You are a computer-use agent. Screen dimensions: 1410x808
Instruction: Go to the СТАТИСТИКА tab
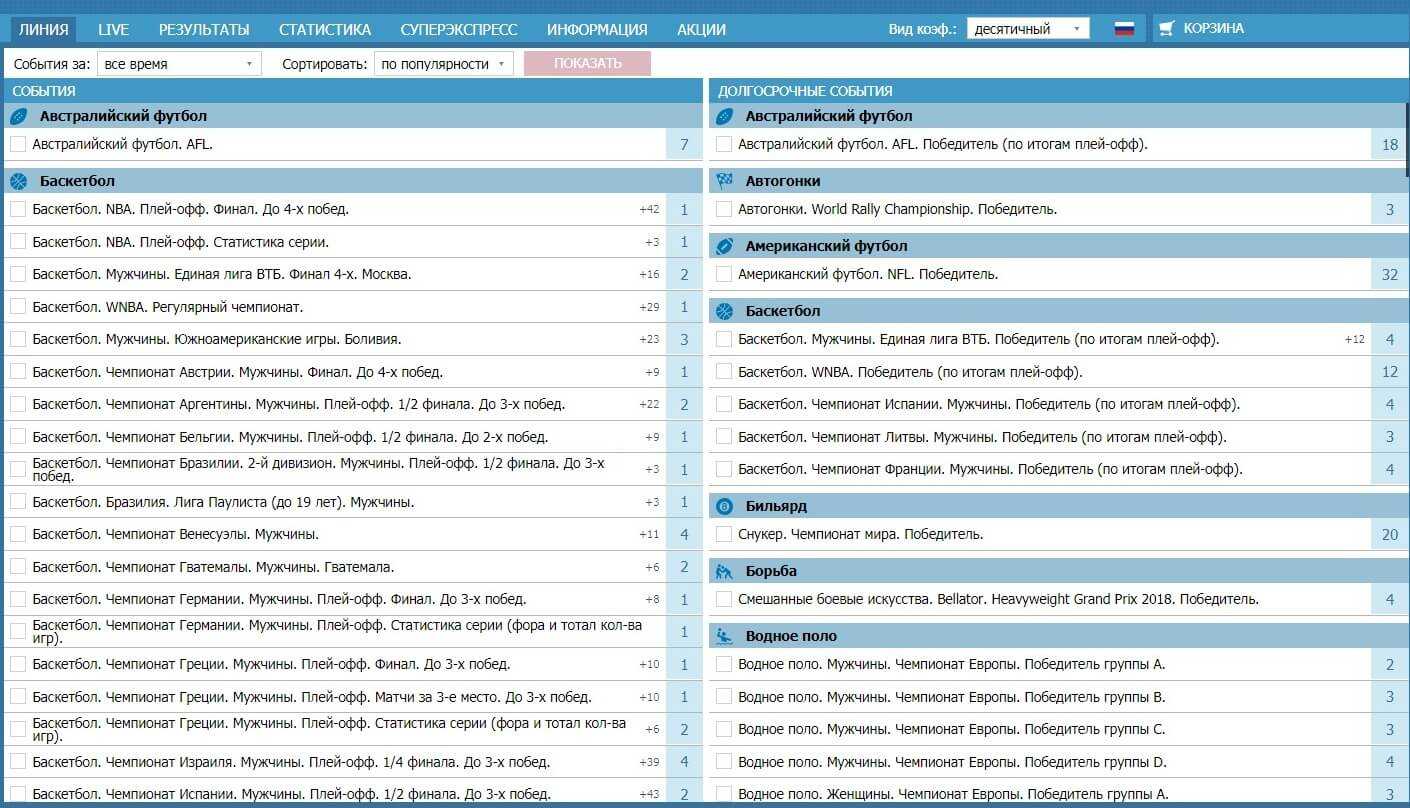point(325,29)
